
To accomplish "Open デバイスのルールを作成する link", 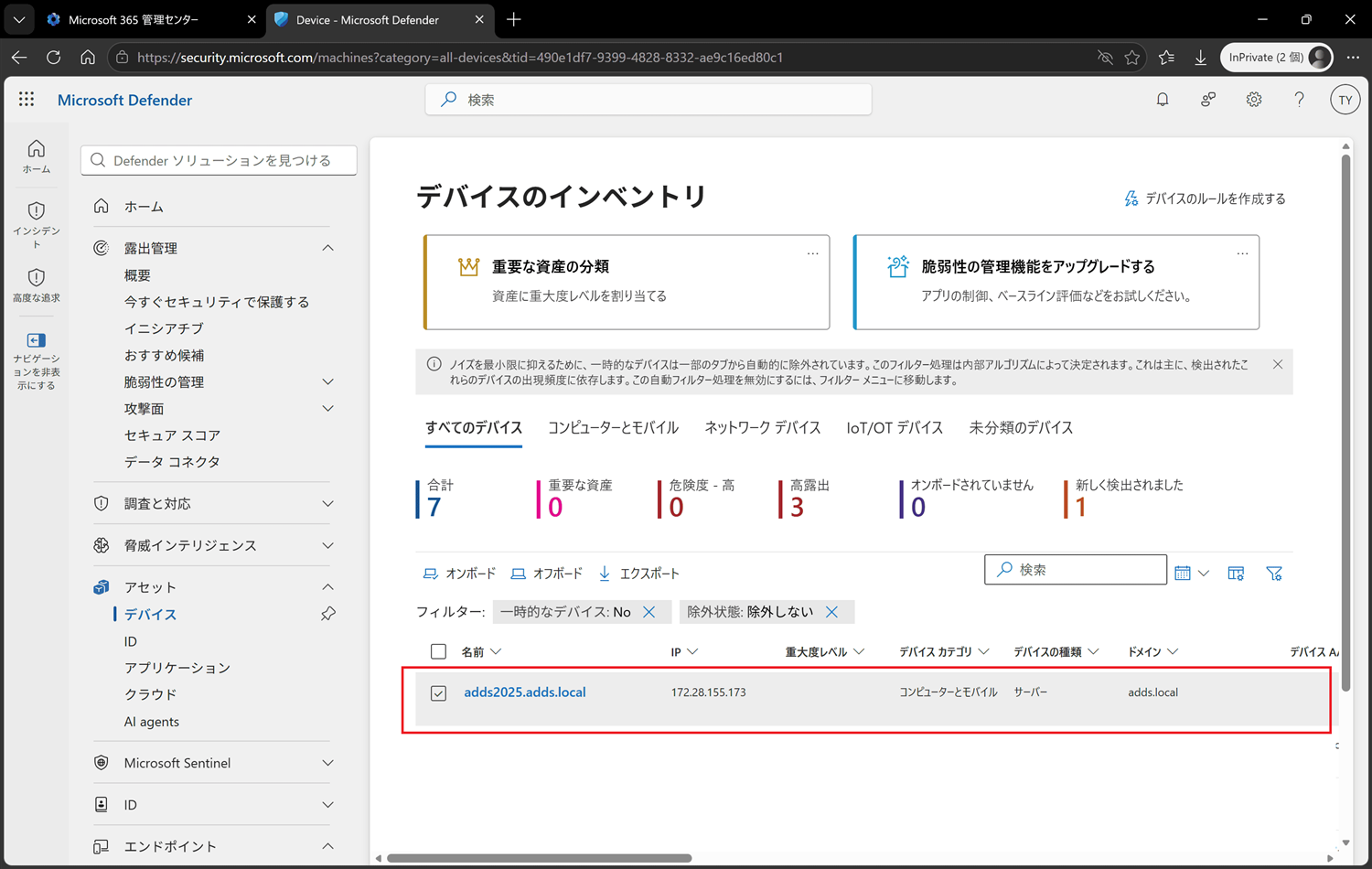I will tap(1205, 198).
